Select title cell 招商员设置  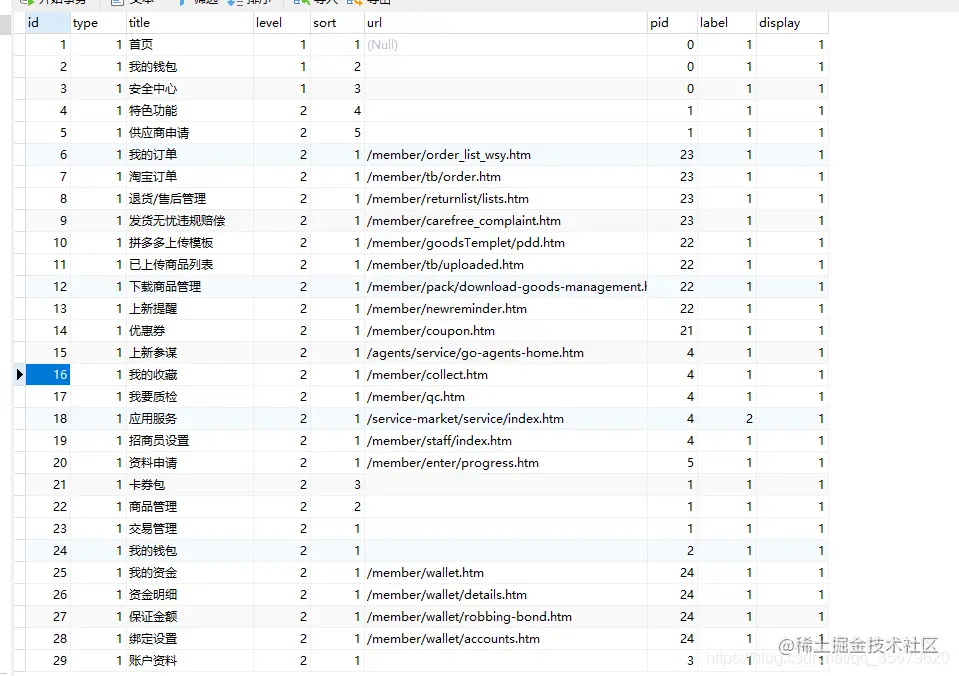pyautogui.click(x=190, y=441)
